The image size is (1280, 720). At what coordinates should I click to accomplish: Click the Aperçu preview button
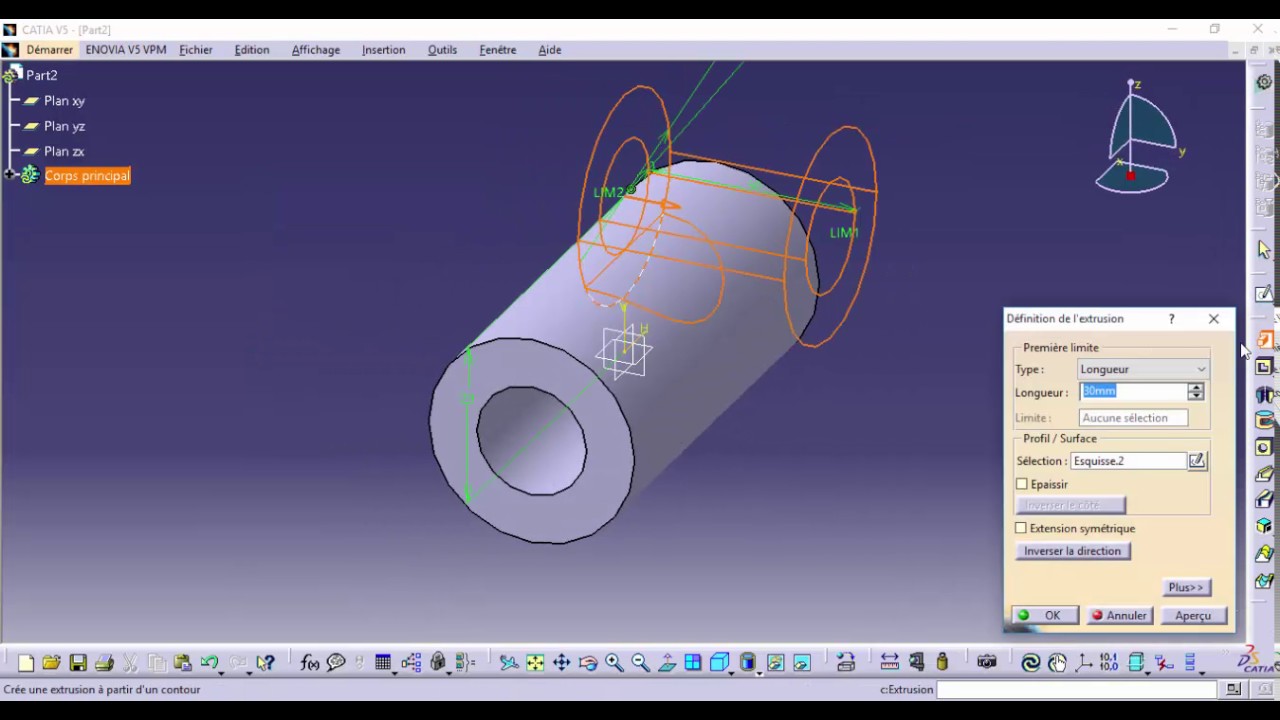[1193, 616]
